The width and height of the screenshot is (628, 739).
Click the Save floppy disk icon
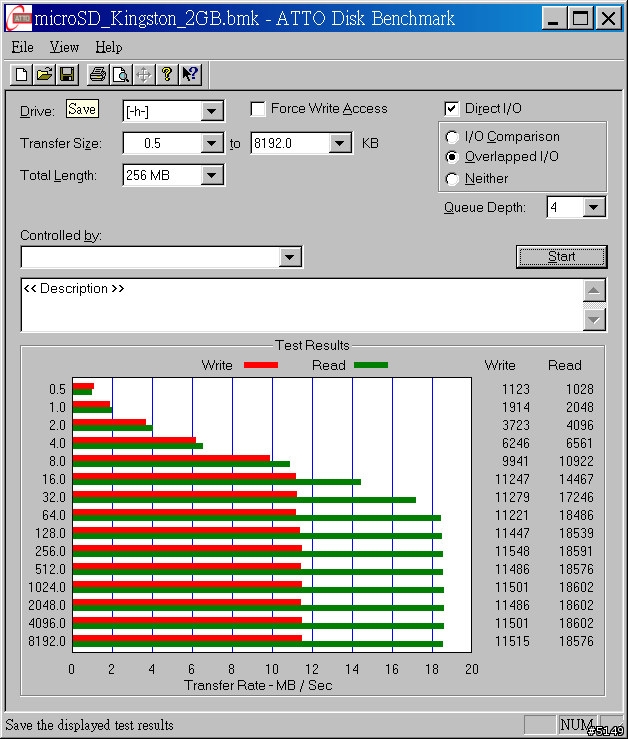(67, 74)
